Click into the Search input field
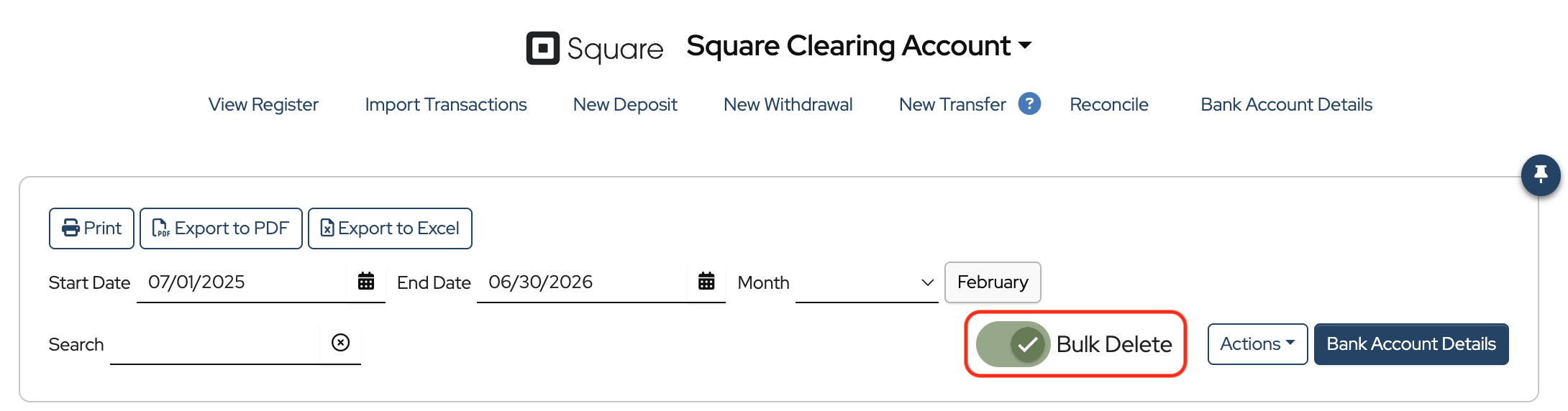 214,344
